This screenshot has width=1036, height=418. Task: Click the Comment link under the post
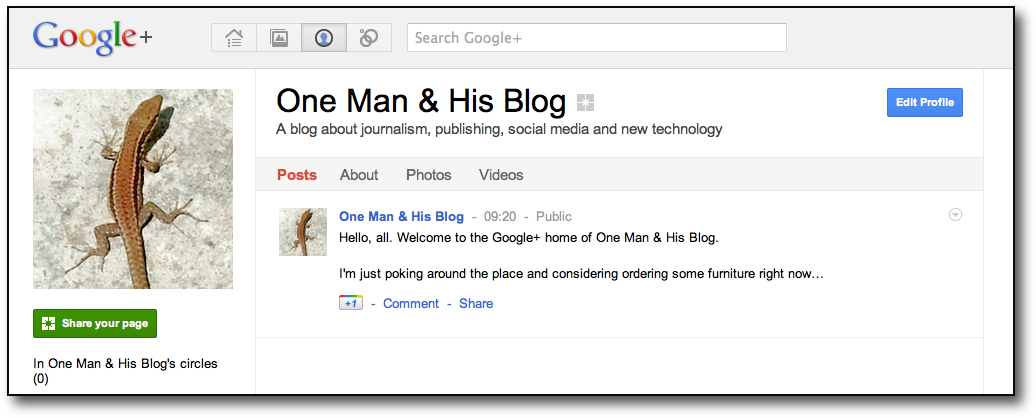click(411, 304)
